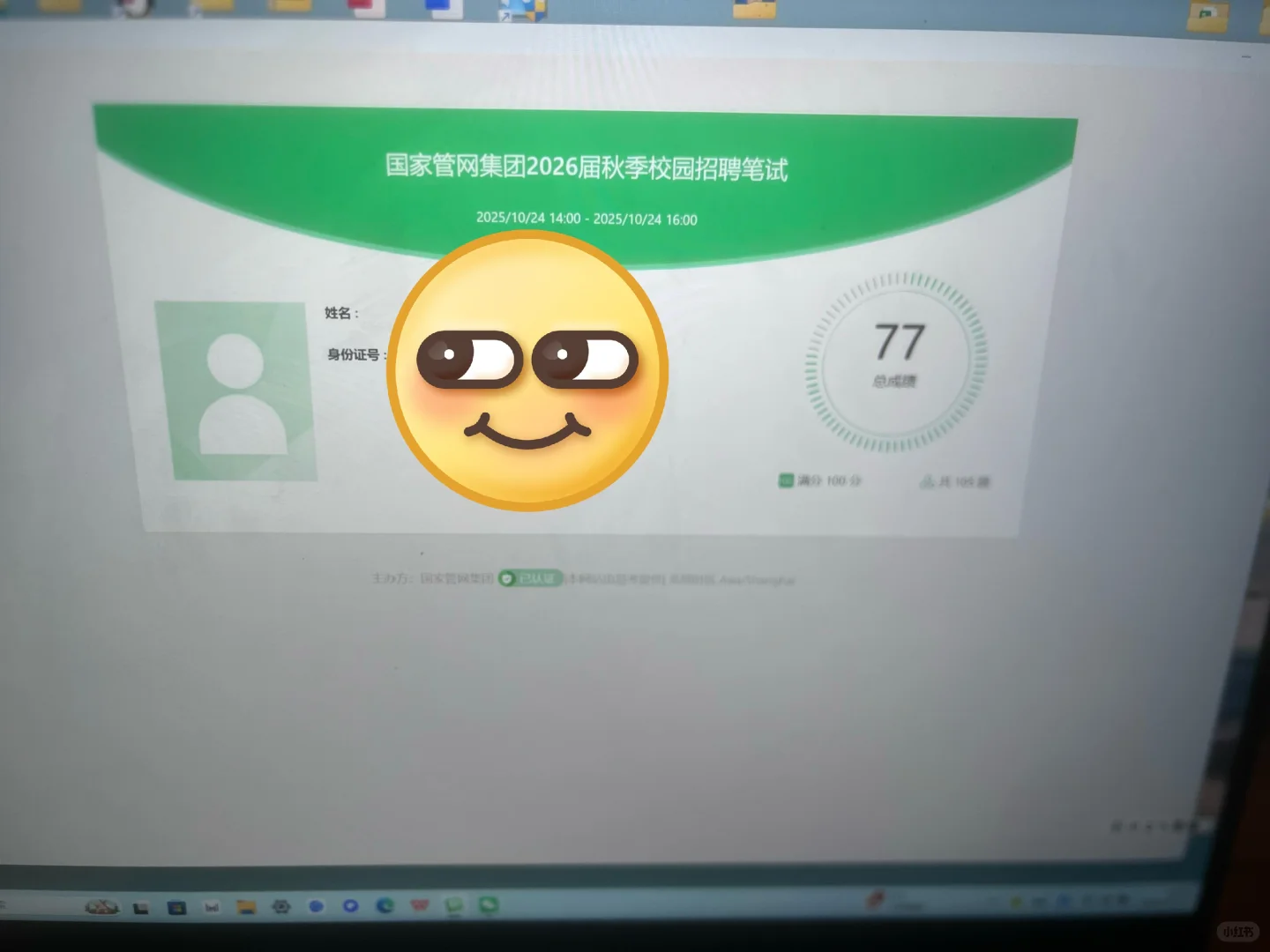Click the exam time 2025/10/24 14:00 - 16:00

pyautogui.click(x=586, y=218)
